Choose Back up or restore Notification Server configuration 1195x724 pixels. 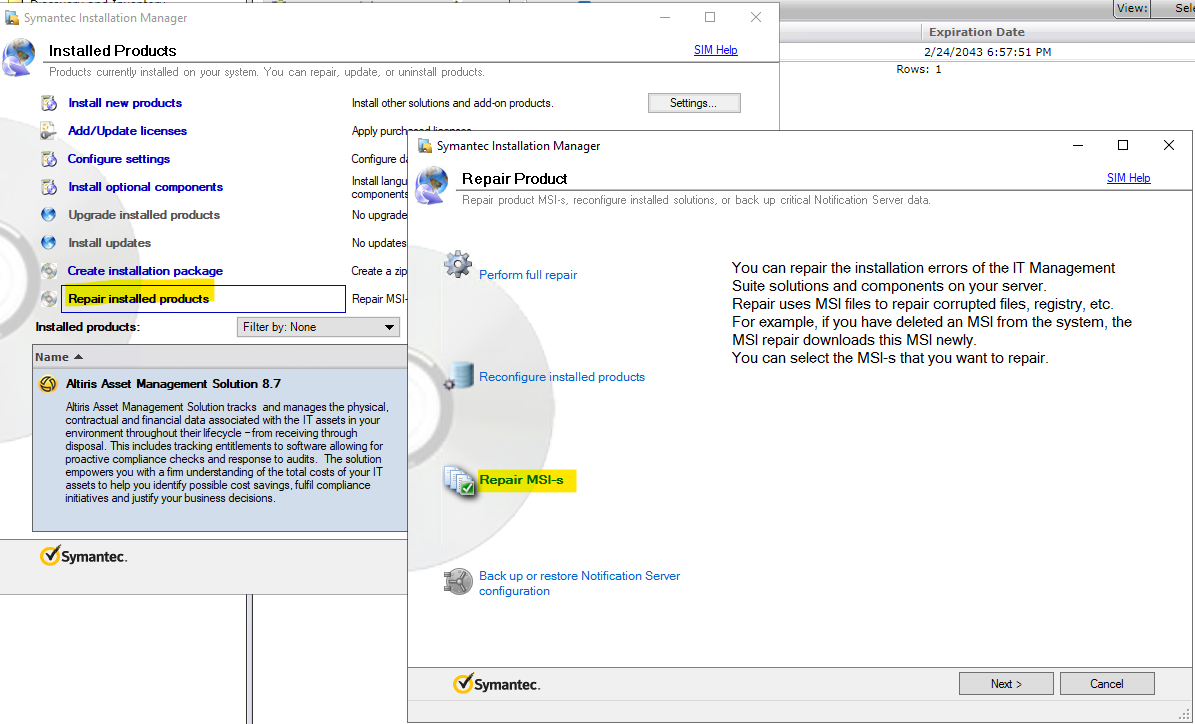coord(579,584)
